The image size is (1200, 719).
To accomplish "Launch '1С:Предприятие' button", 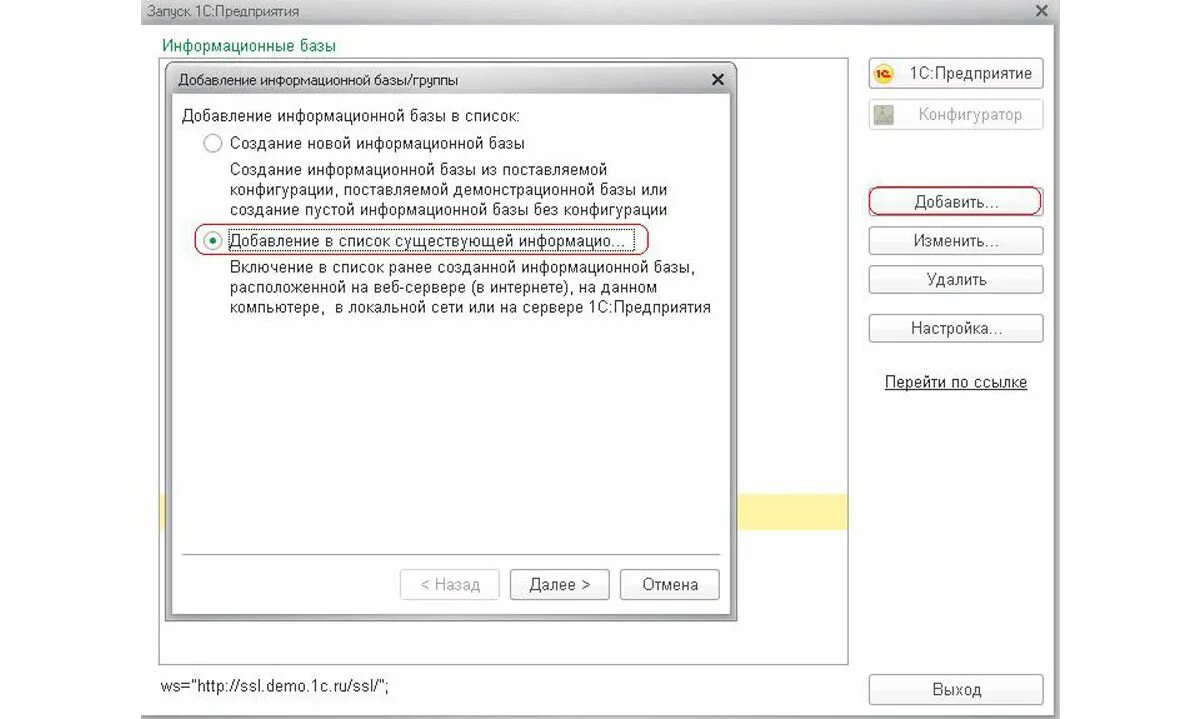I will point(956,74).
